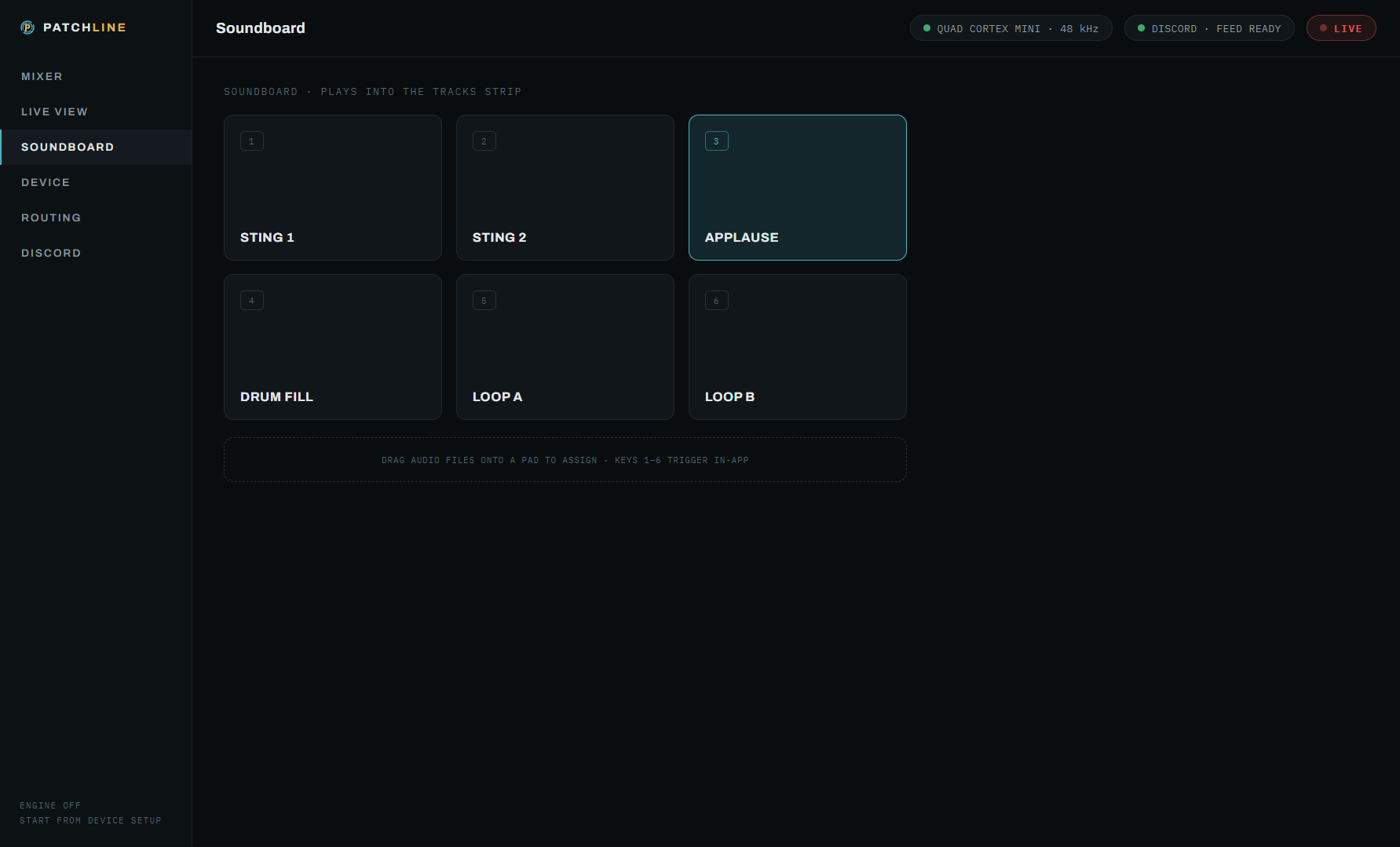Click the Patchline logo icon

pyautogui.click(x=27, y=27)
